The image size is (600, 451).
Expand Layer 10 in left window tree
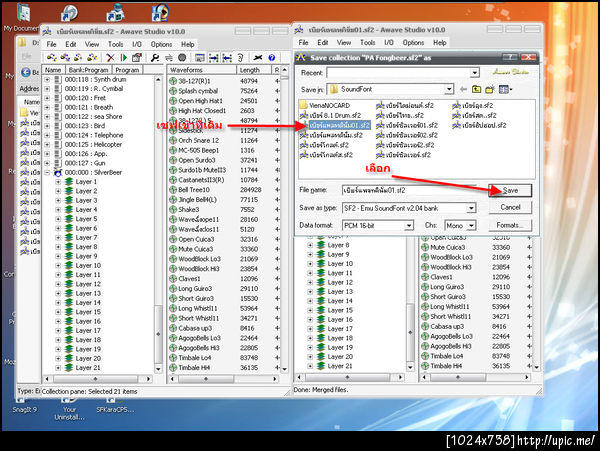click(x=58, y=265)
